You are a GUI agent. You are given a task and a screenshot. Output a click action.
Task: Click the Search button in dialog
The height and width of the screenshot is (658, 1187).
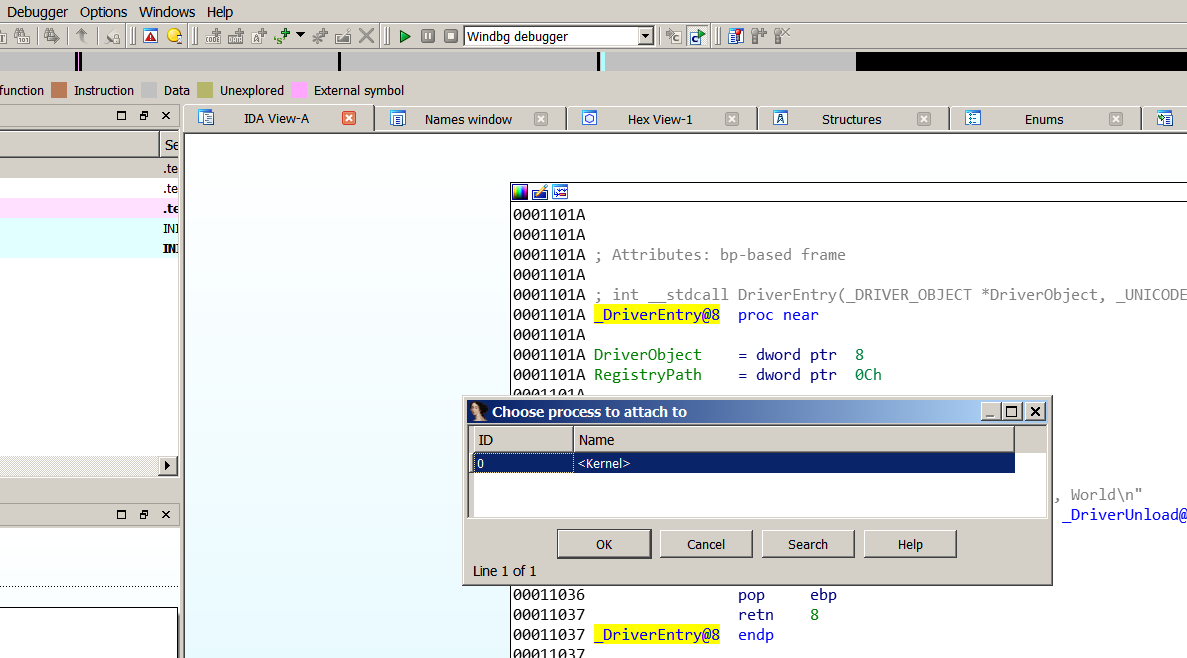click(807, 544)
